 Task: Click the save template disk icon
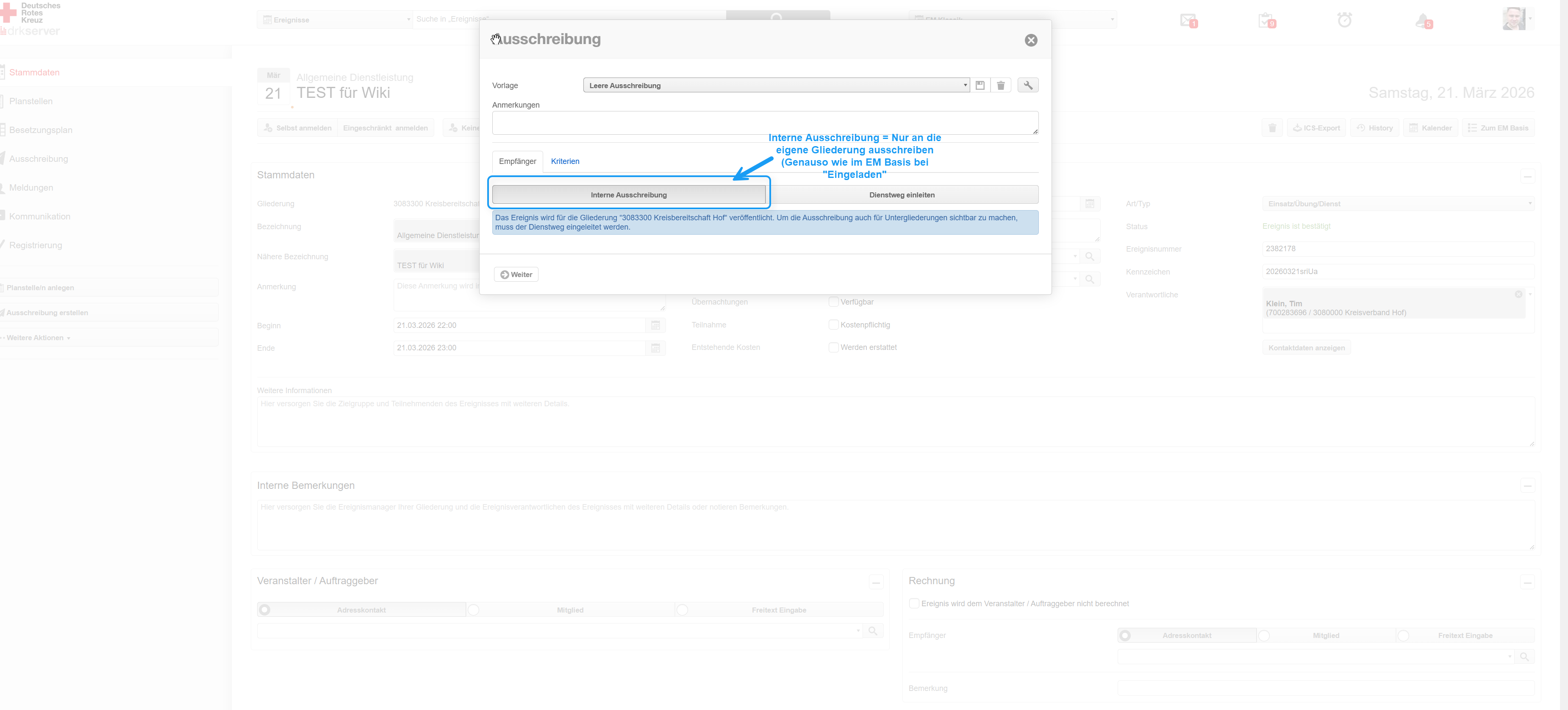[980, 85]
